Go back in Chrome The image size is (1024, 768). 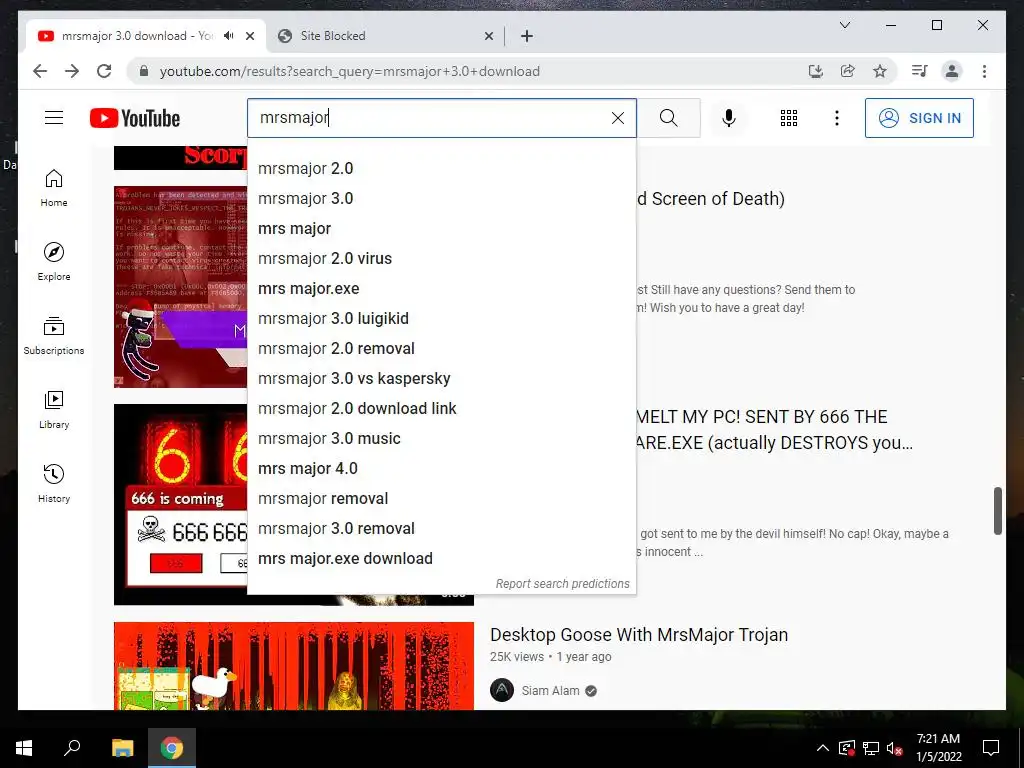point(40,71)
